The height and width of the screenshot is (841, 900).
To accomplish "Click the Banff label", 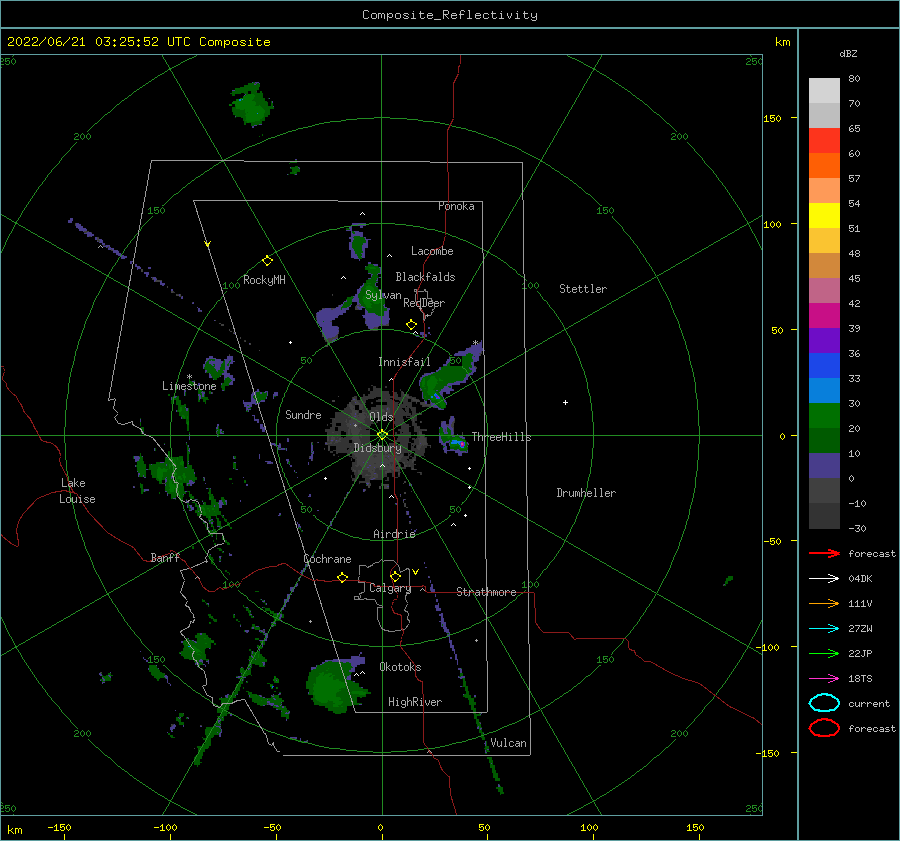I will click(x=165, y=557).
